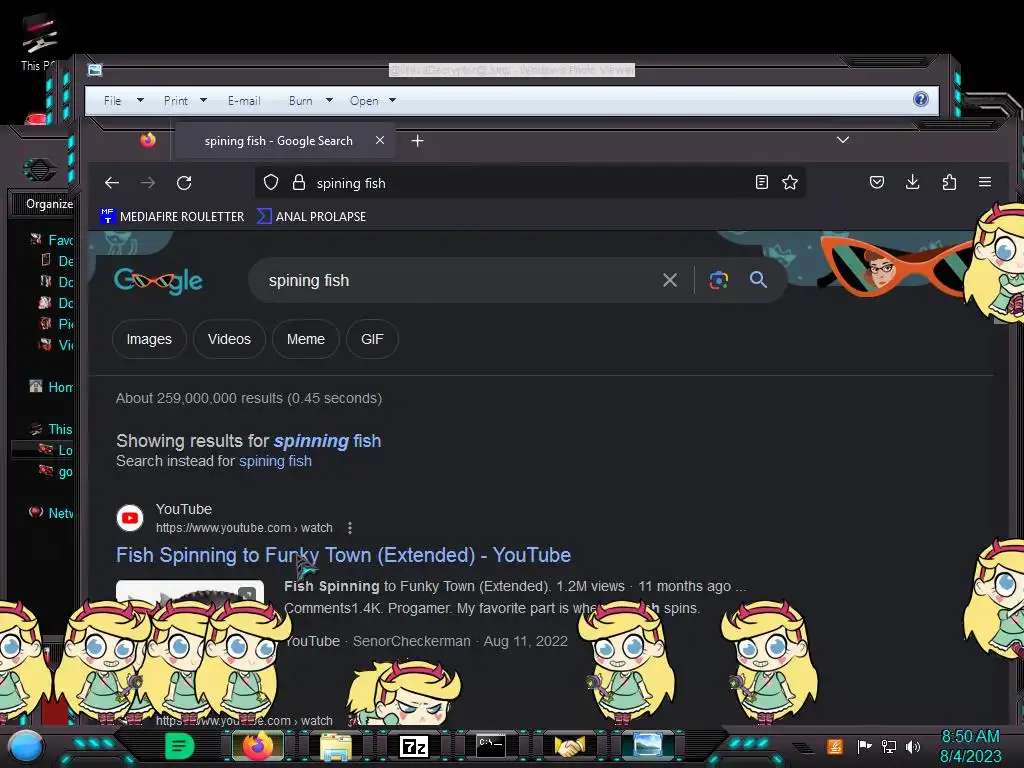Open a new Firefox tab
Screen dimensions: 1024x768
pos(417,140)
